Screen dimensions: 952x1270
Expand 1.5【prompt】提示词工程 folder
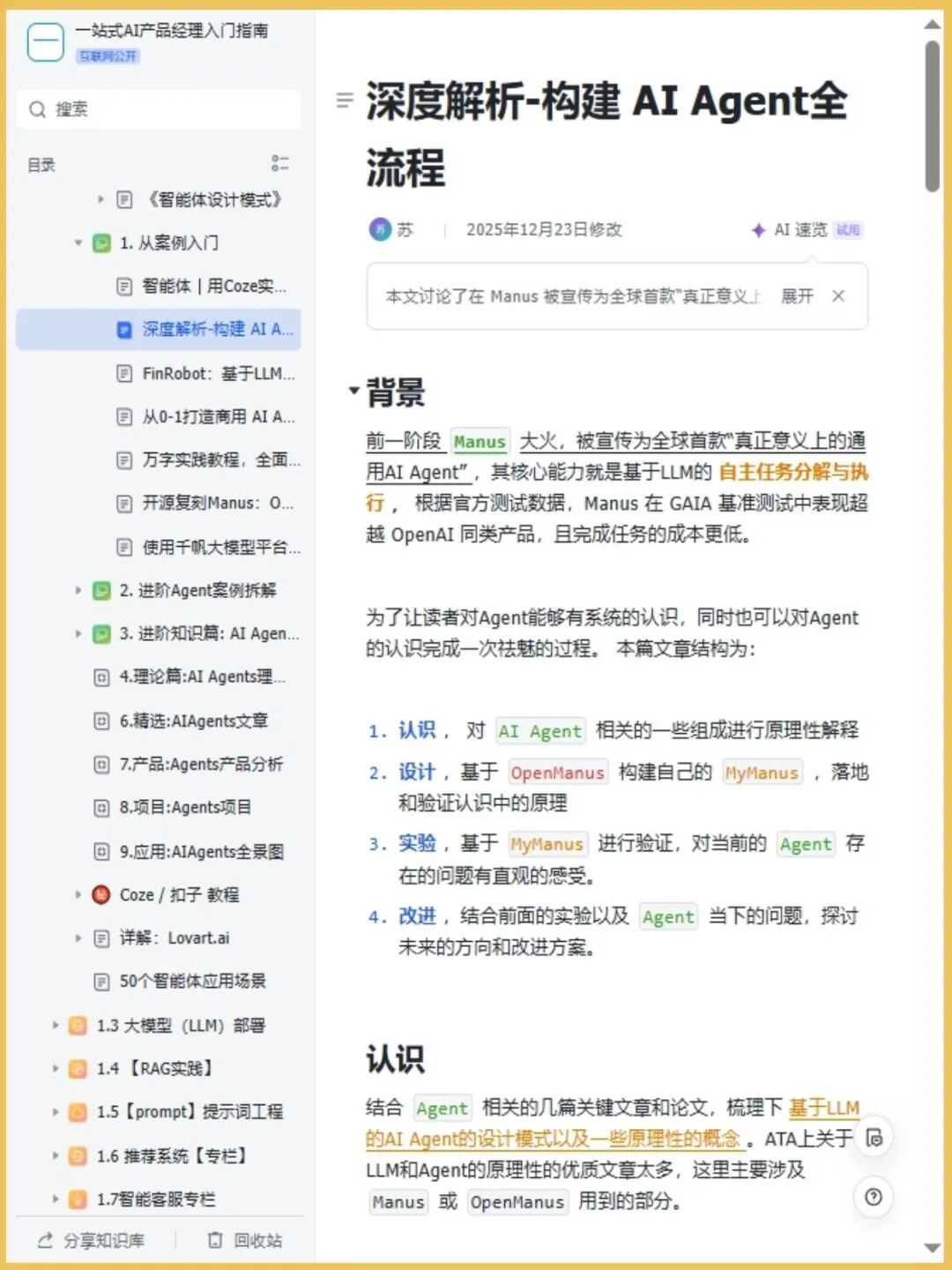pos(55,1111)
